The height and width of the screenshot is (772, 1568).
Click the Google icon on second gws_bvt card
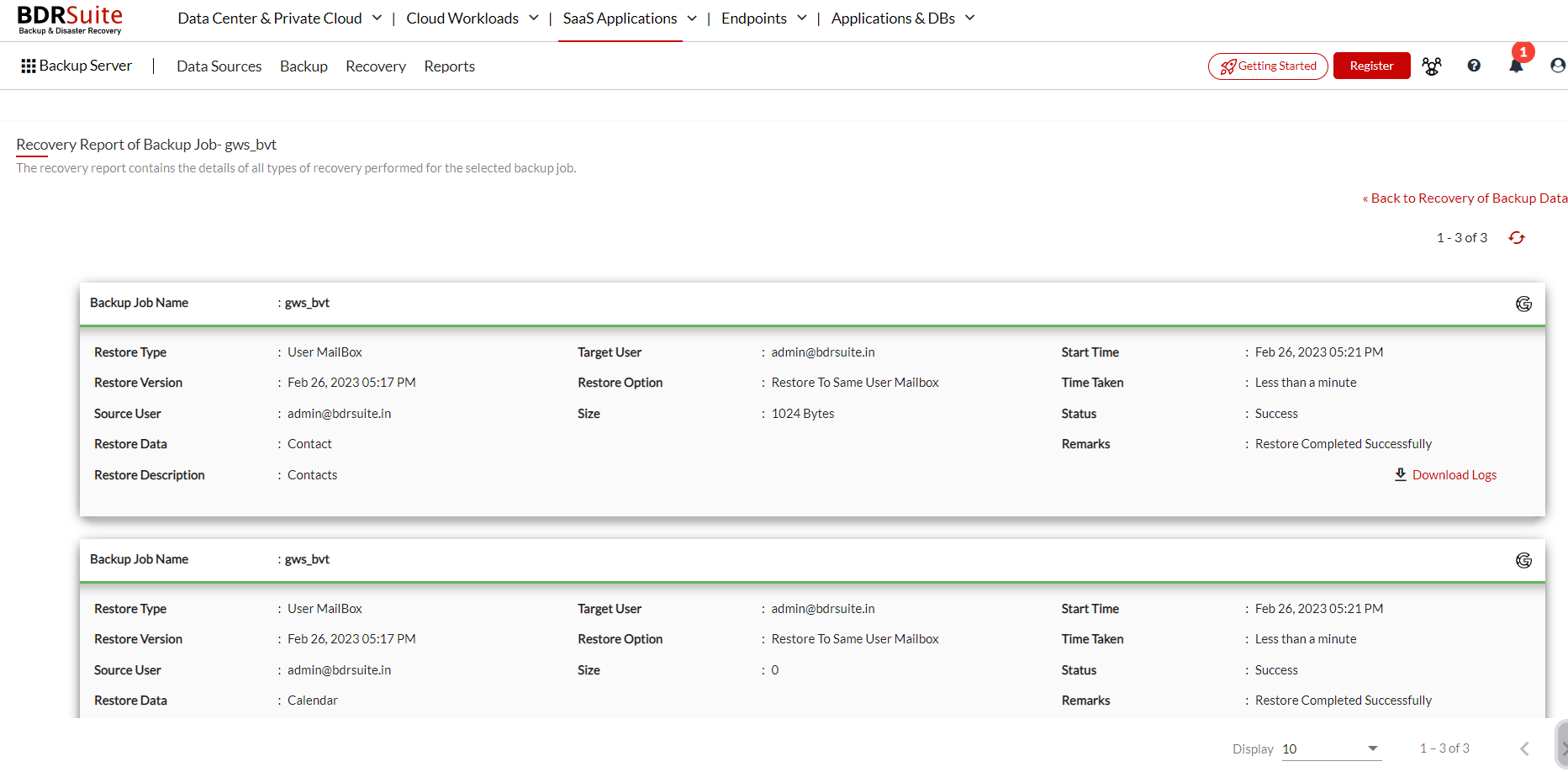click(1523, 560)
